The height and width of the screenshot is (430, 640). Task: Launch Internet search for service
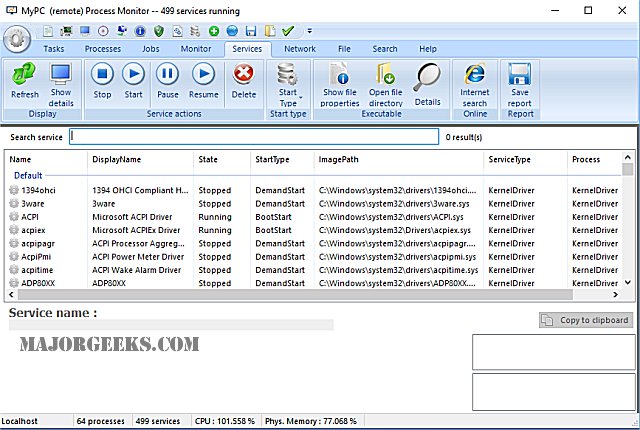coord(475,85)
